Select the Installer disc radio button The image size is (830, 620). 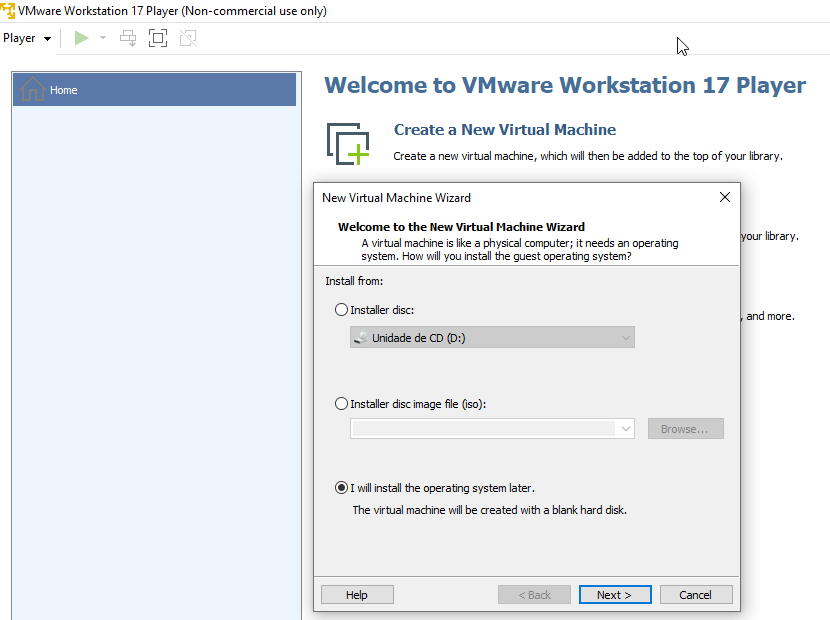click(x=341, y=310)
